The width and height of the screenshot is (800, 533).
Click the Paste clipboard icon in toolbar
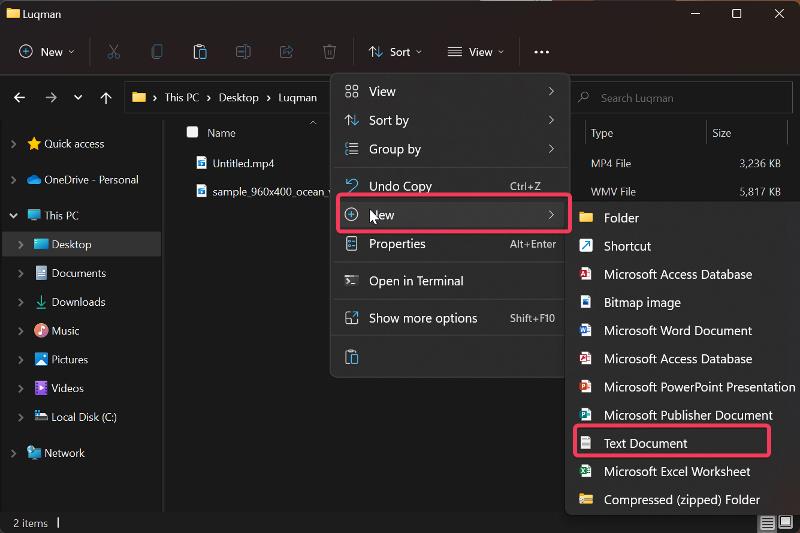click(x=200, y=52)
